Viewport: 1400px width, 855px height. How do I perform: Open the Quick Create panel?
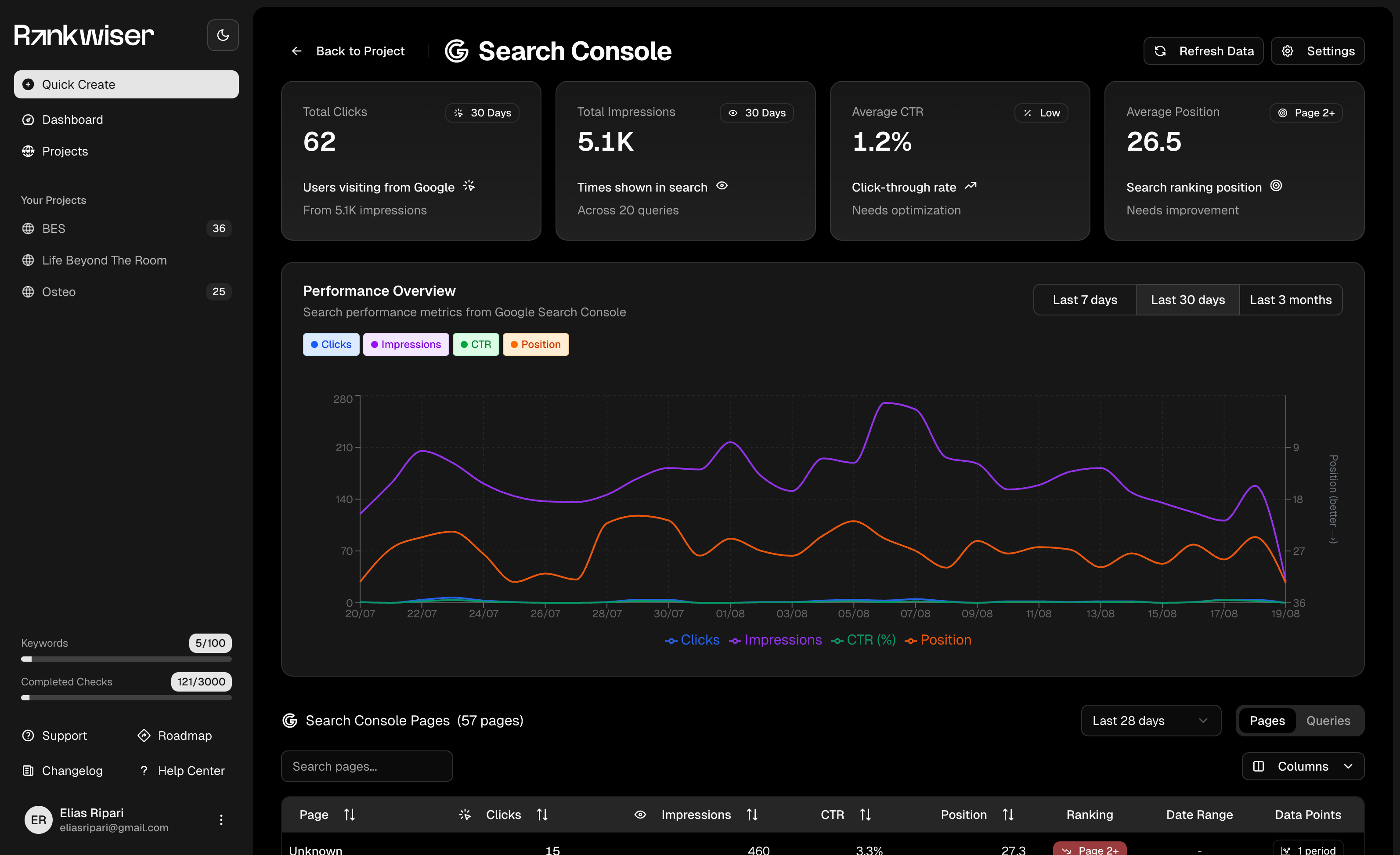(x=126, y=84)
